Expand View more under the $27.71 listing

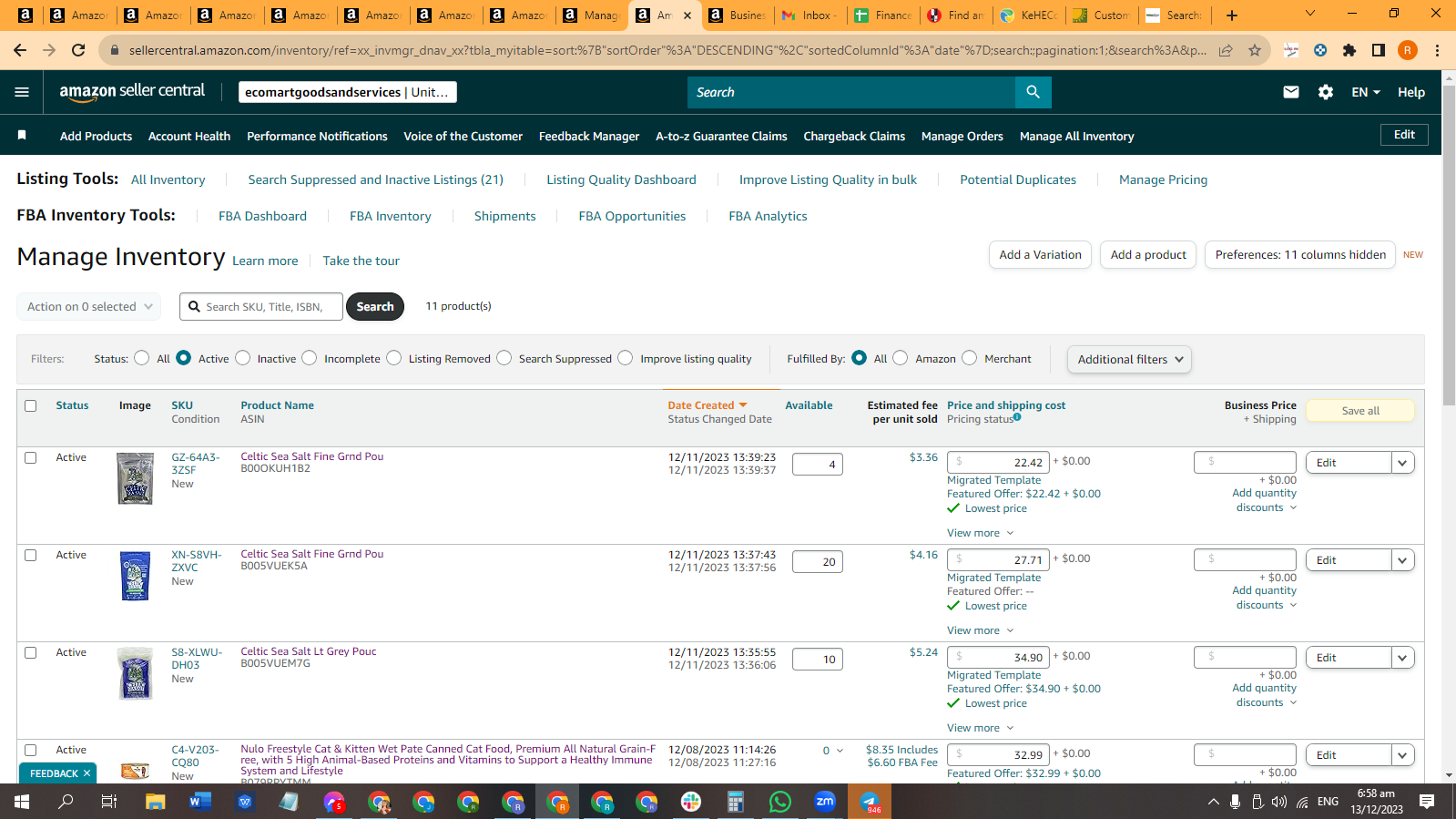(980, 630)
